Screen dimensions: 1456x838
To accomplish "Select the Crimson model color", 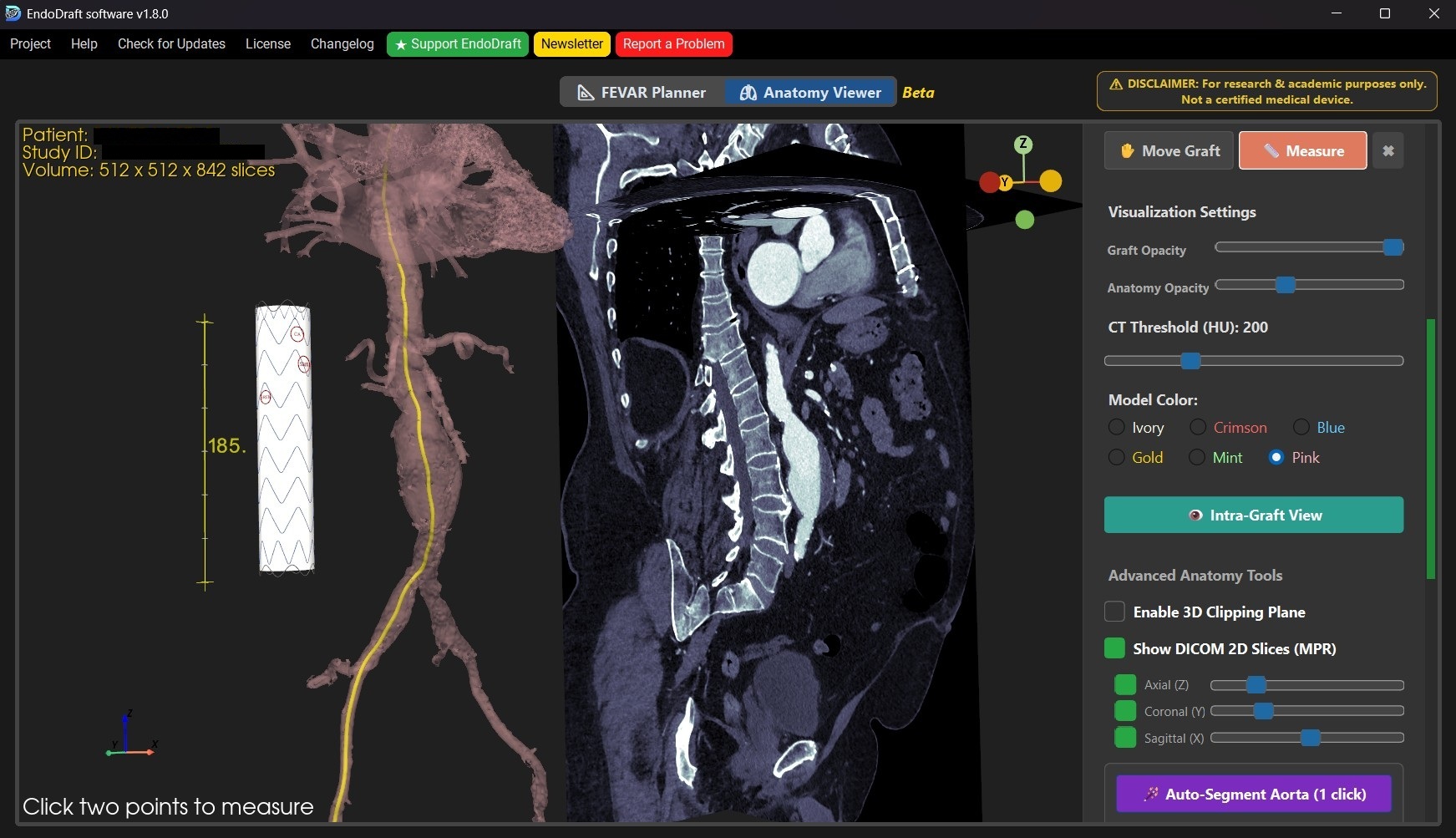I will [1199, 427].
